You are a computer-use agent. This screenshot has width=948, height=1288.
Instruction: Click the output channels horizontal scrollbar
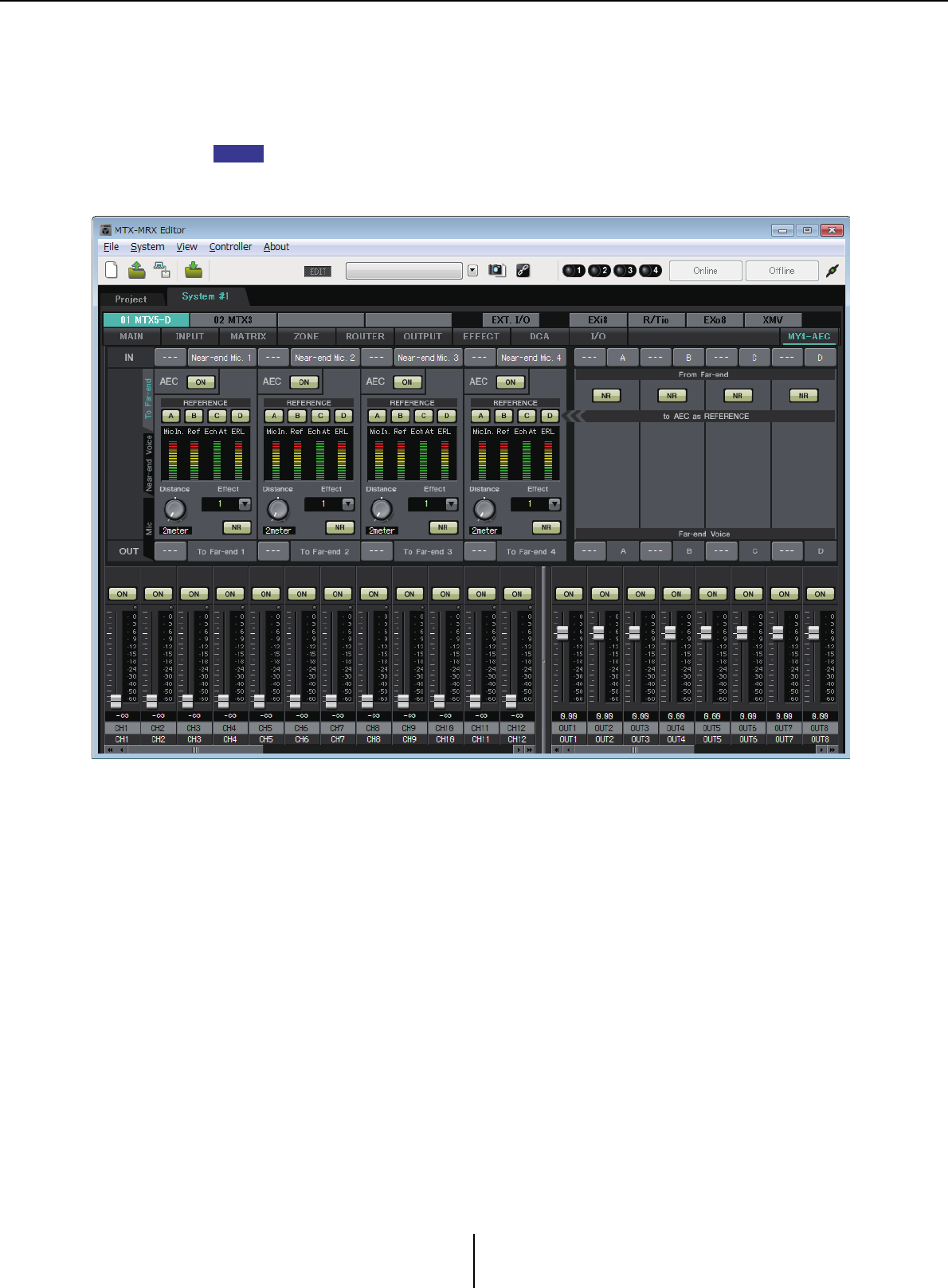tap(635, 750)
